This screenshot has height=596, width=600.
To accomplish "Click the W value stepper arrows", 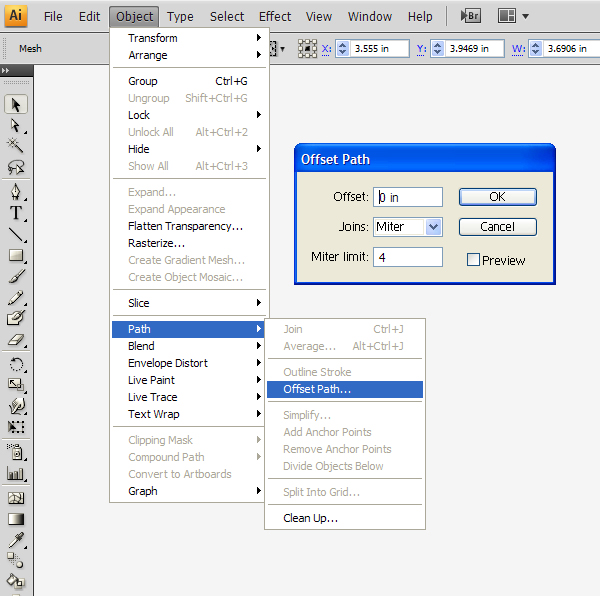I will (536, 49).
